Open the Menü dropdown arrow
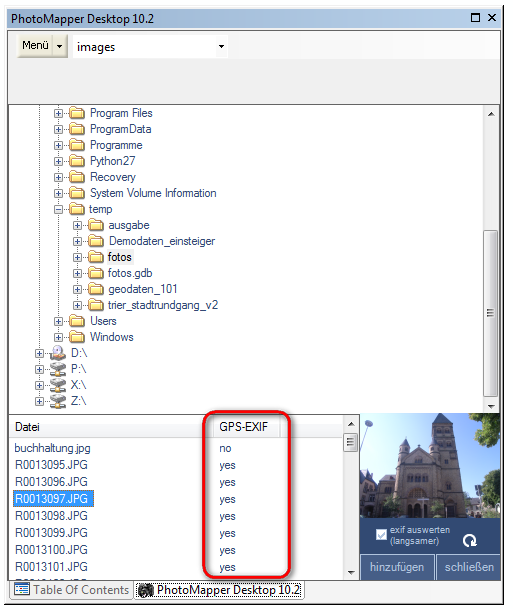Image resolution: width=513 pixels, height=609 pixels. click(59, 47)
